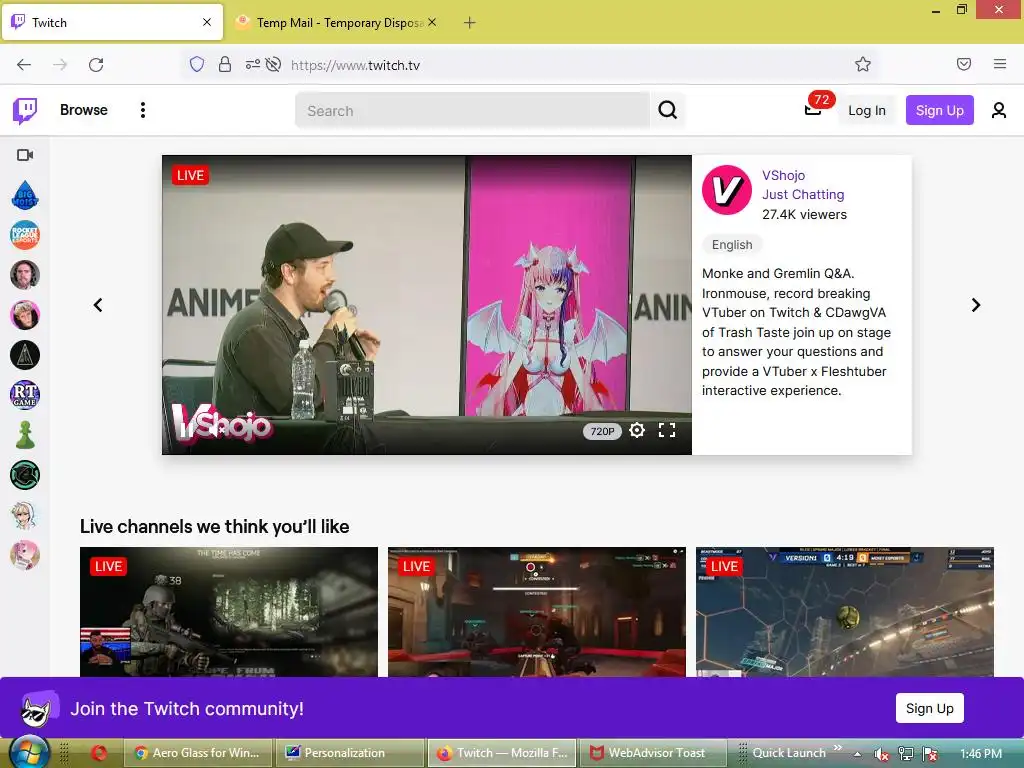Show the previous featured stream with left arrow
Image resolution: width=1024 pixels, height=768 pixels.
click(98, 305)
